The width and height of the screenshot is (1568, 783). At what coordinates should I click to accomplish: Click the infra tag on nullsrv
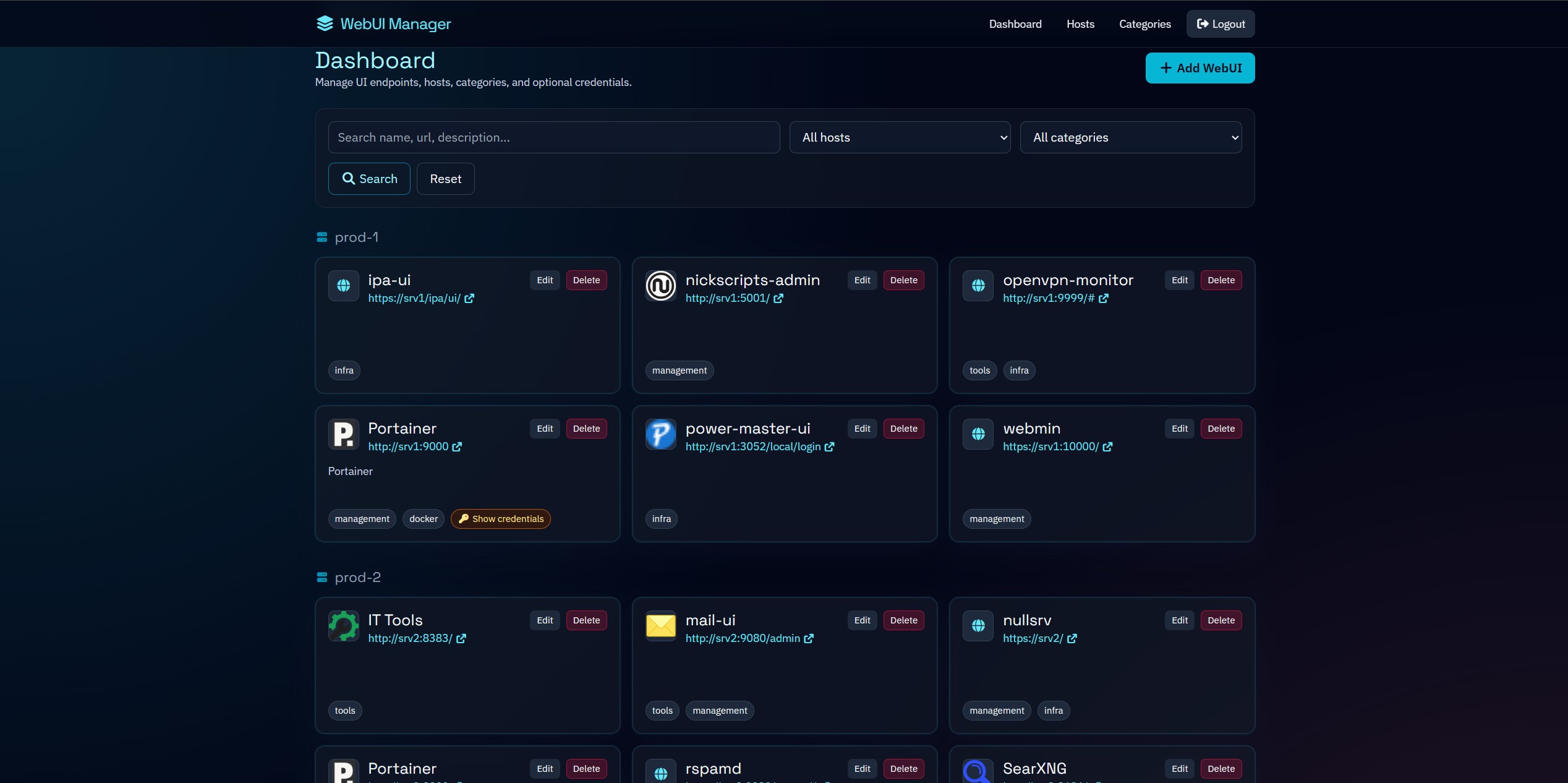1054,711
